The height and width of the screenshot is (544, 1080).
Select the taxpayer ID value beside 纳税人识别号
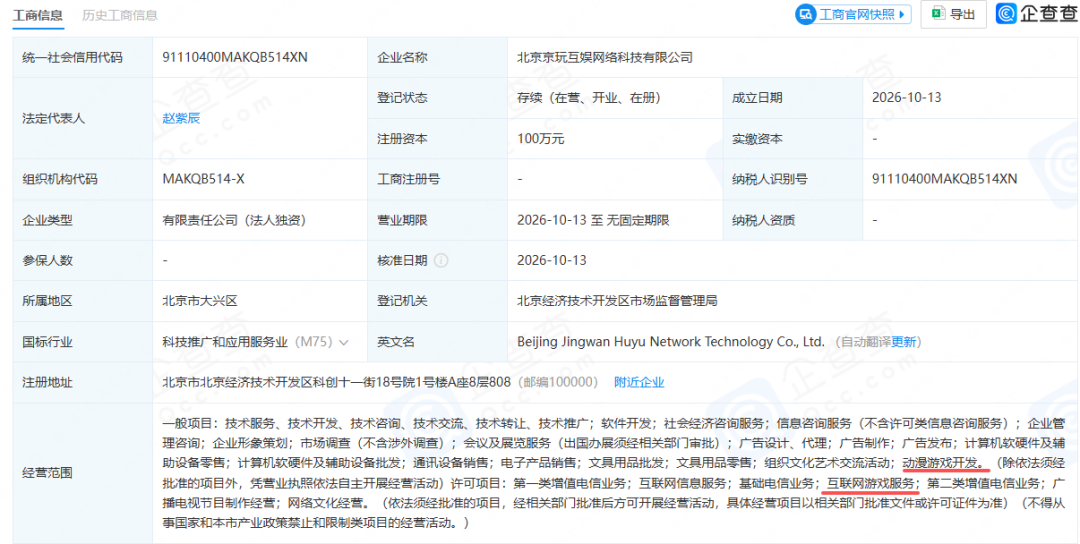[x=944, y=179]
